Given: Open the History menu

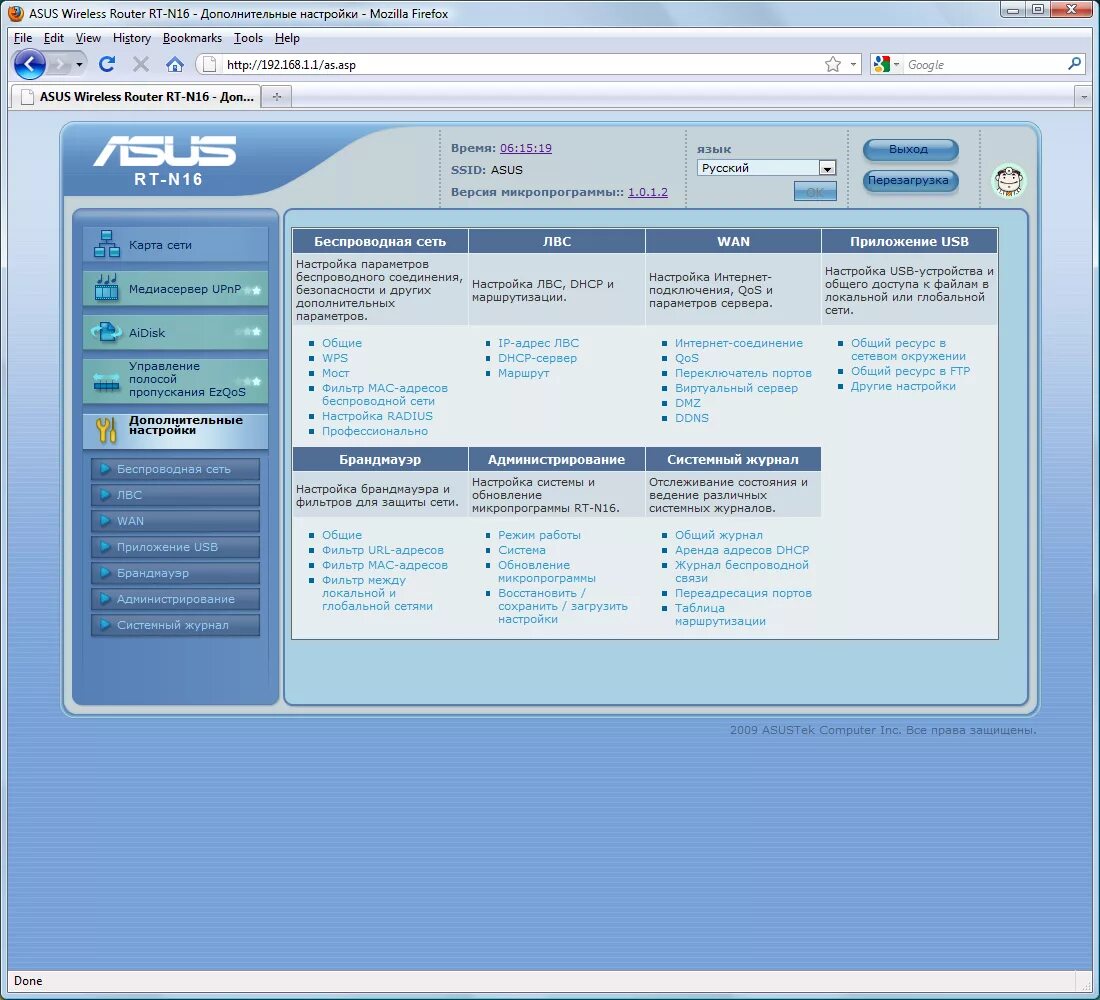Looking at the screenshot, I should click(x=132, y=38).
